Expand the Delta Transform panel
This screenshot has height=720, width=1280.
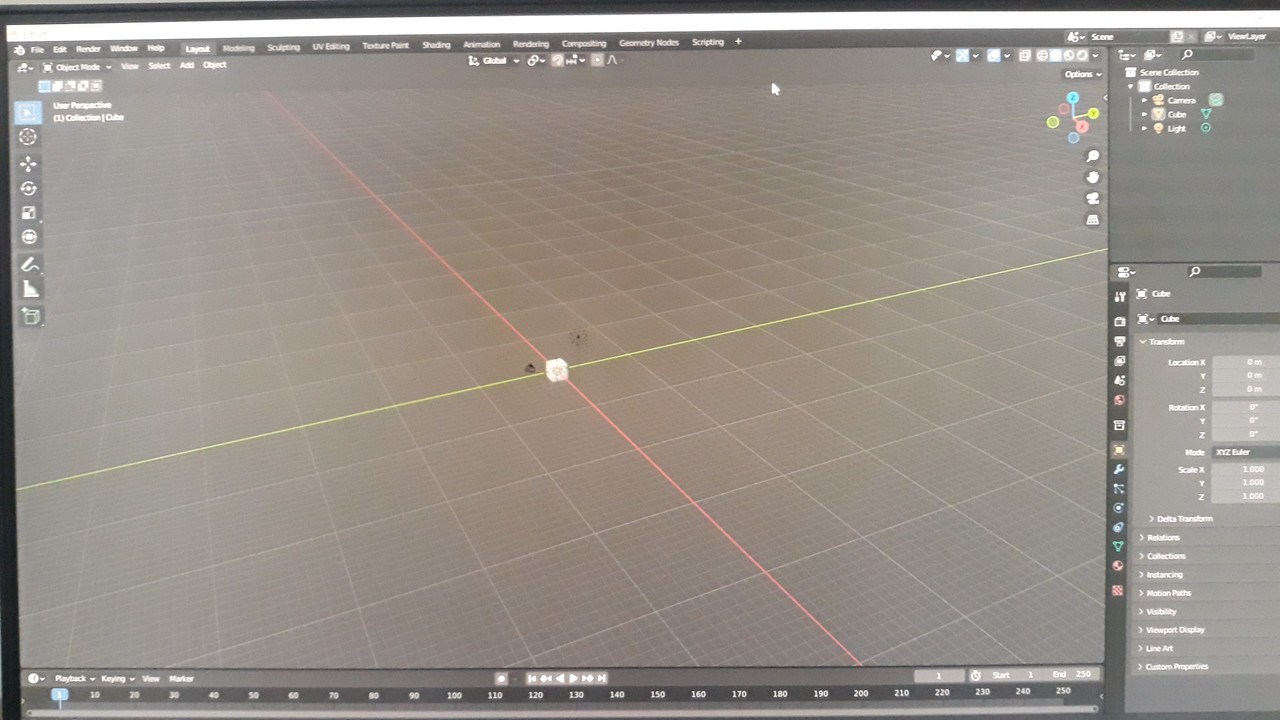[x=1185, y=519]
